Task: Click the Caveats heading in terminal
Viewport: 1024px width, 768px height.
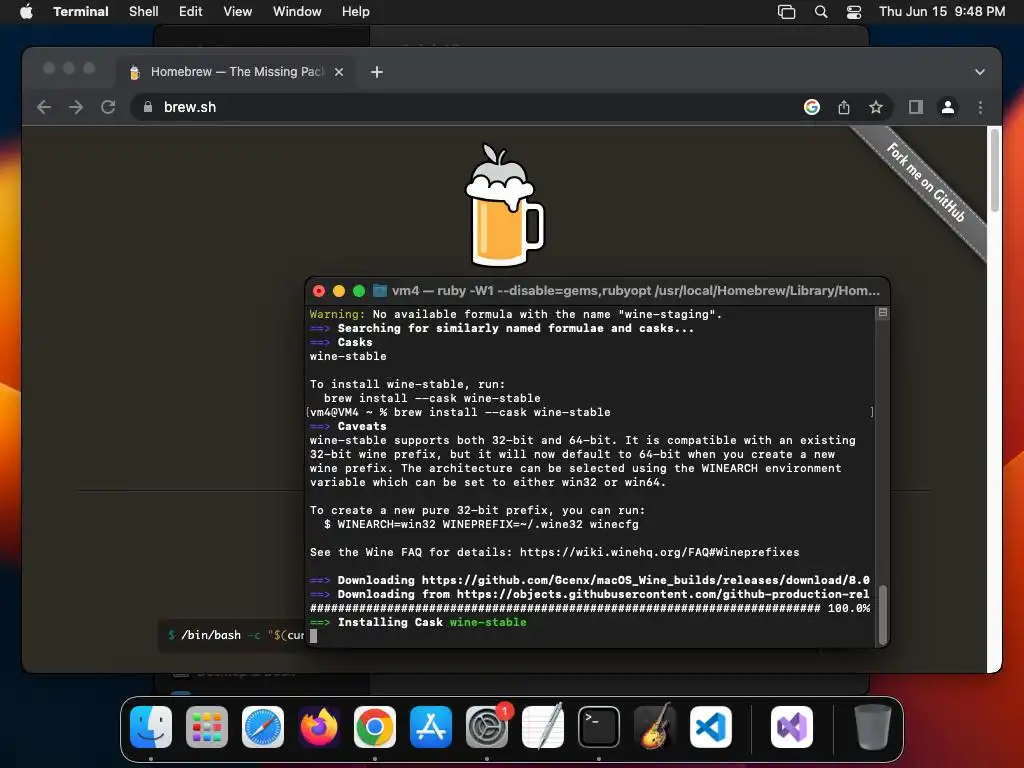Action: point(362,426)
